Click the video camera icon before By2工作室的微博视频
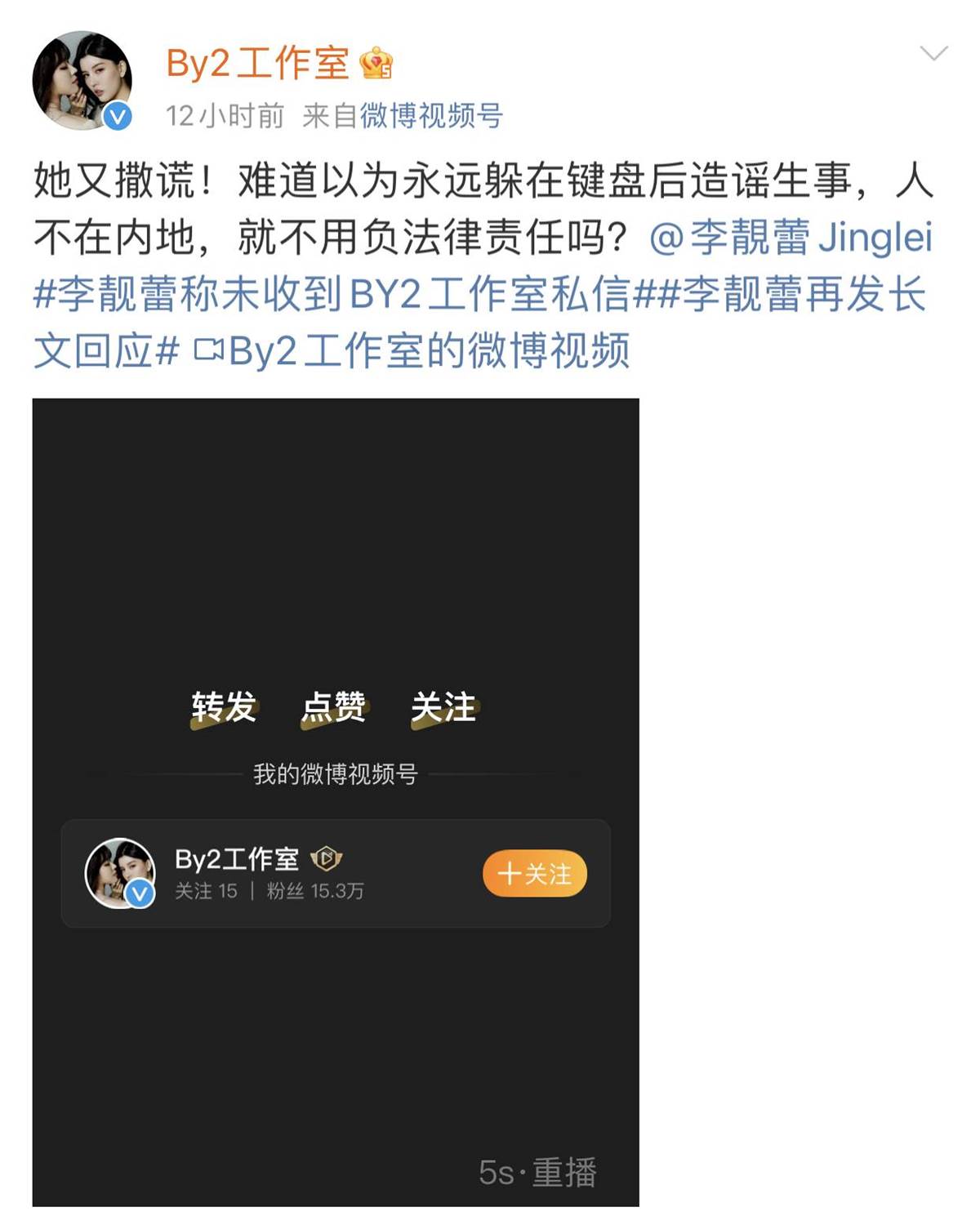The width and height of the screenshot is (980, 1225). (x=208, y=351)
